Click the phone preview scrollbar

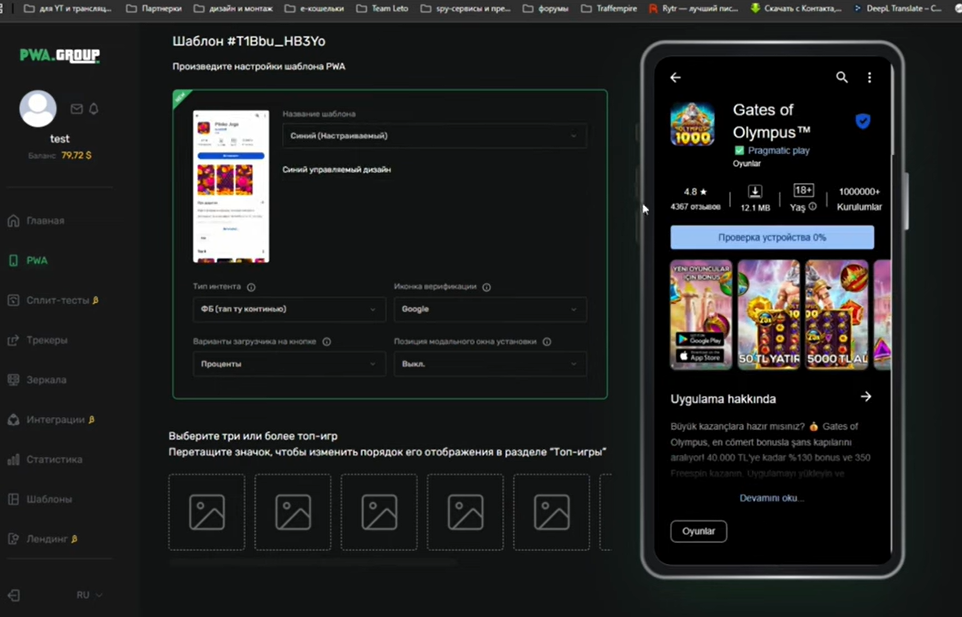891,110
